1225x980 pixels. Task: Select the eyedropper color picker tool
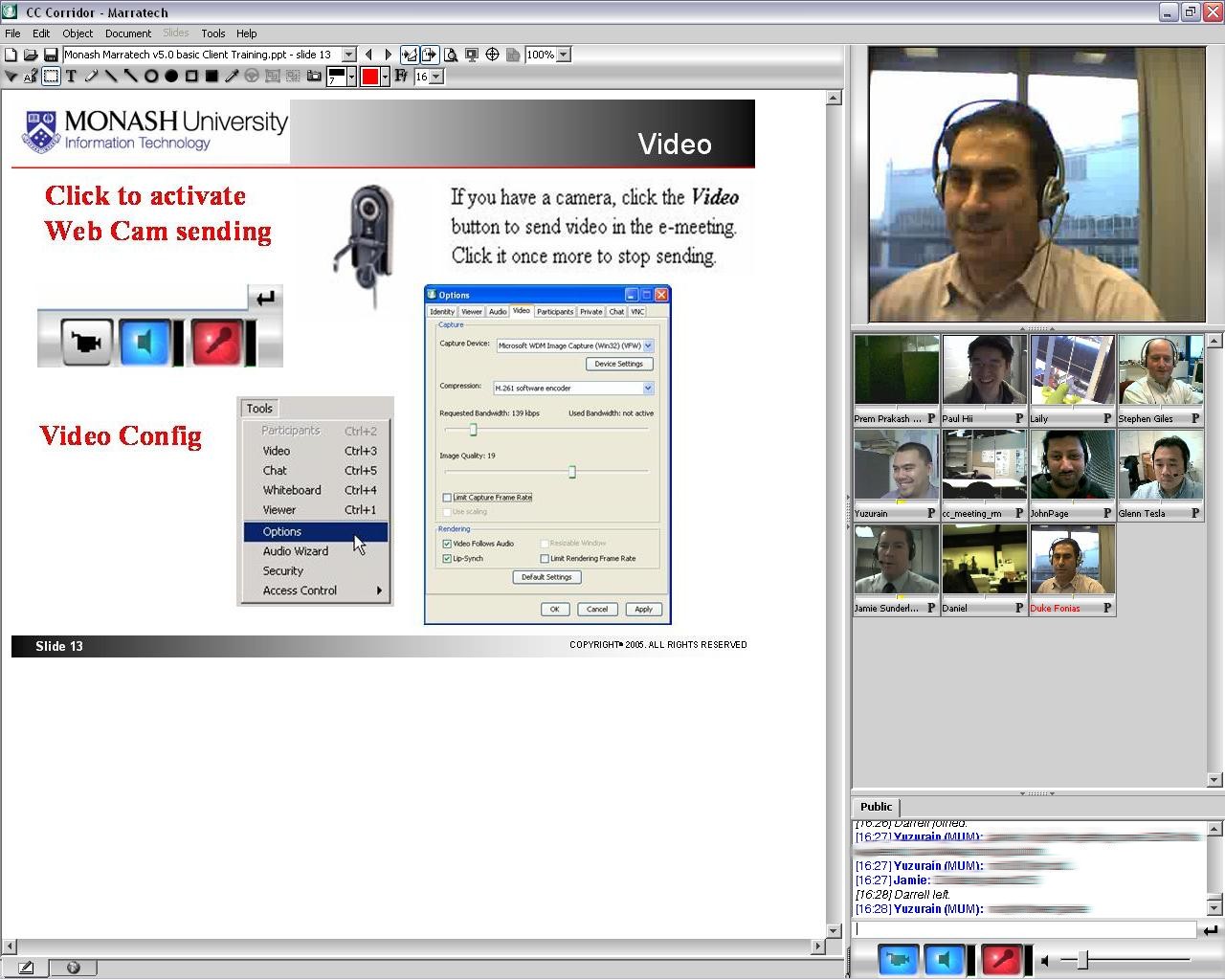pyautogui.click(x=232, y=76)
